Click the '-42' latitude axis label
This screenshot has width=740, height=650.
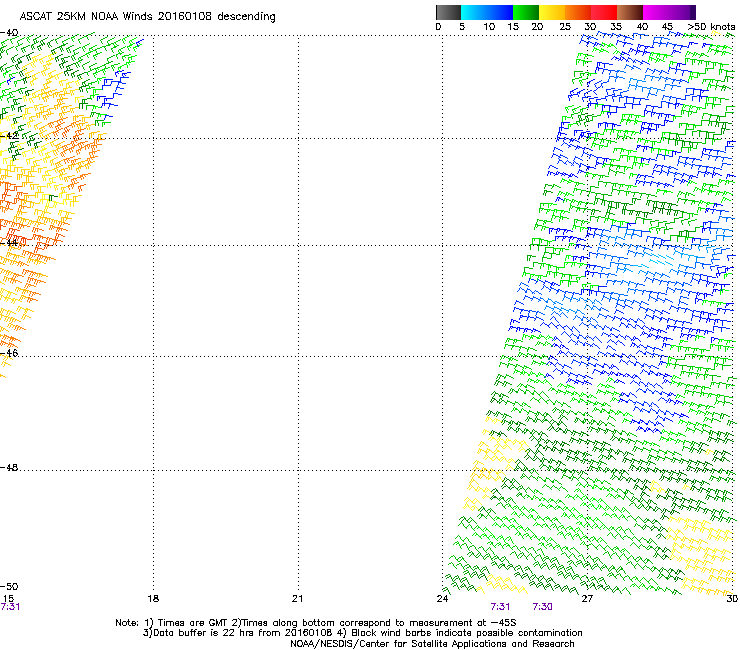click(9, 135)
